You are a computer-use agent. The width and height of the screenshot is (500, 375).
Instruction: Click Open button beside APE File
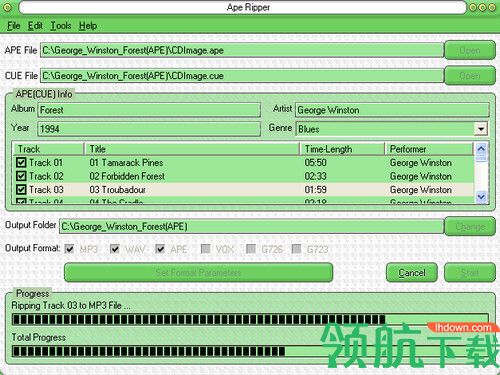pos(470,50)
